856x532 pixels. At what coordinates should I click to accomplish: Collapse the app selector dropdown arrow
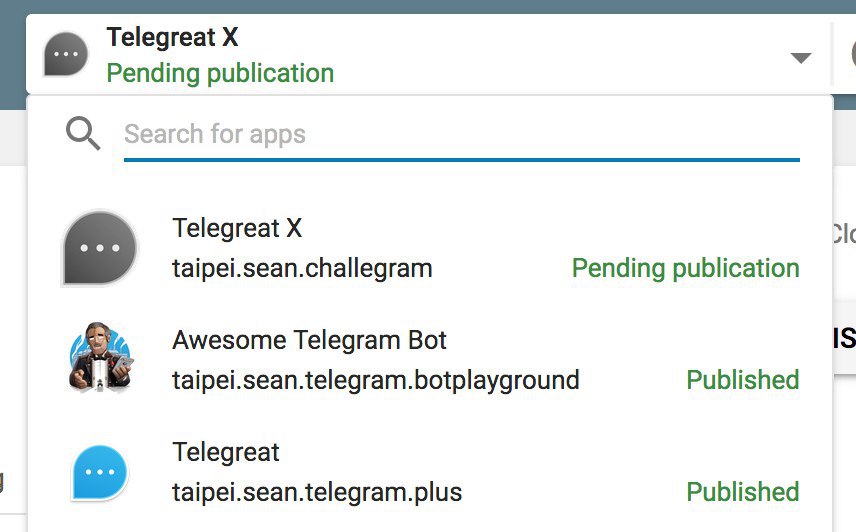click(800, 58)
